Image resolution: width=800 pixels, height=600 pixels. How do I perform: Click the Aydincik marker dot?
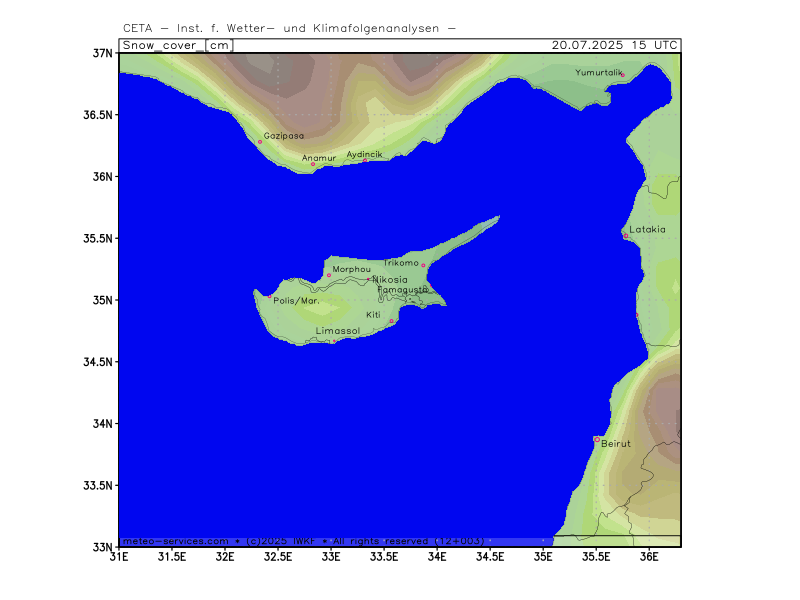click(x=365, y=161)
